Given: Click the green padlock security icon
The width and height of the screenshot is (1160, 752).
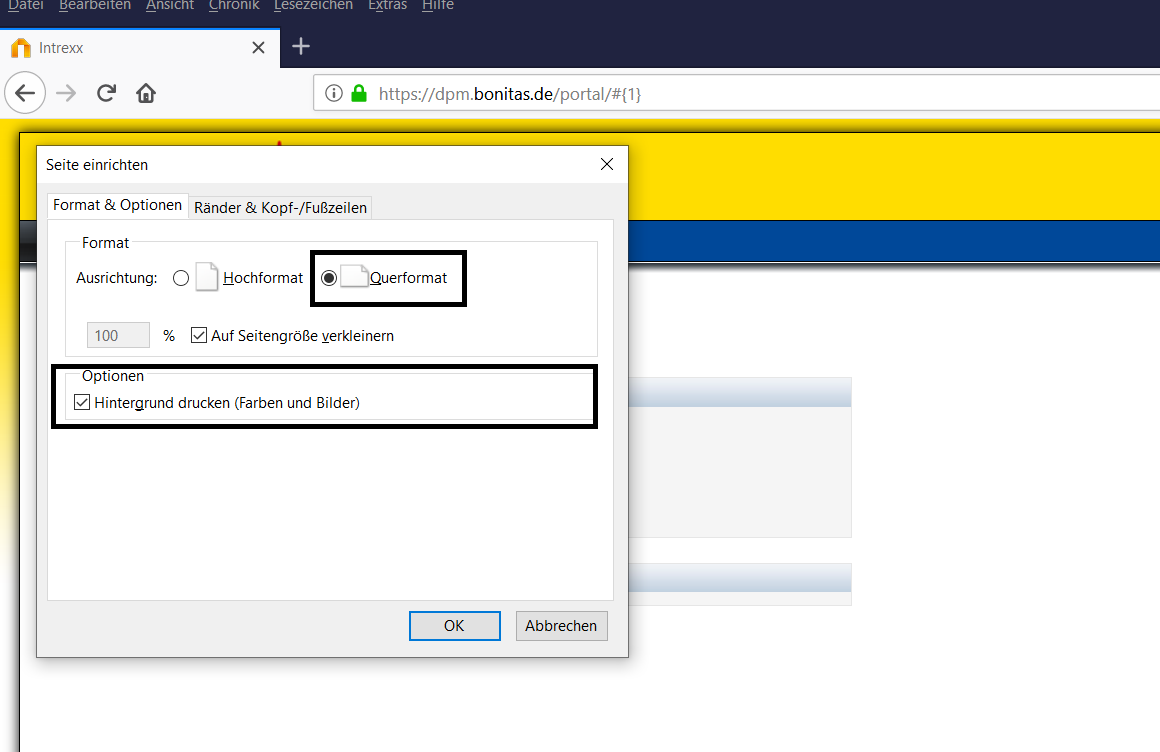Looking at the screenshot, I should click(x=359, y=94).
